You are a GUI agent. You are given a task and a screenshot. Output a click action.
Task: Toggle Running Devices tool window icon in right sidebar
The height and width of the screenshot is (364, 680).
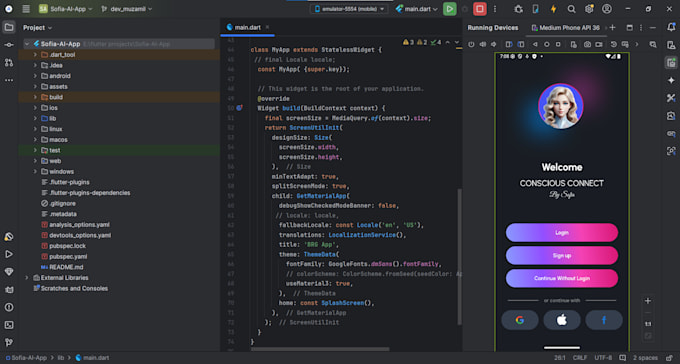click(671, 62)
